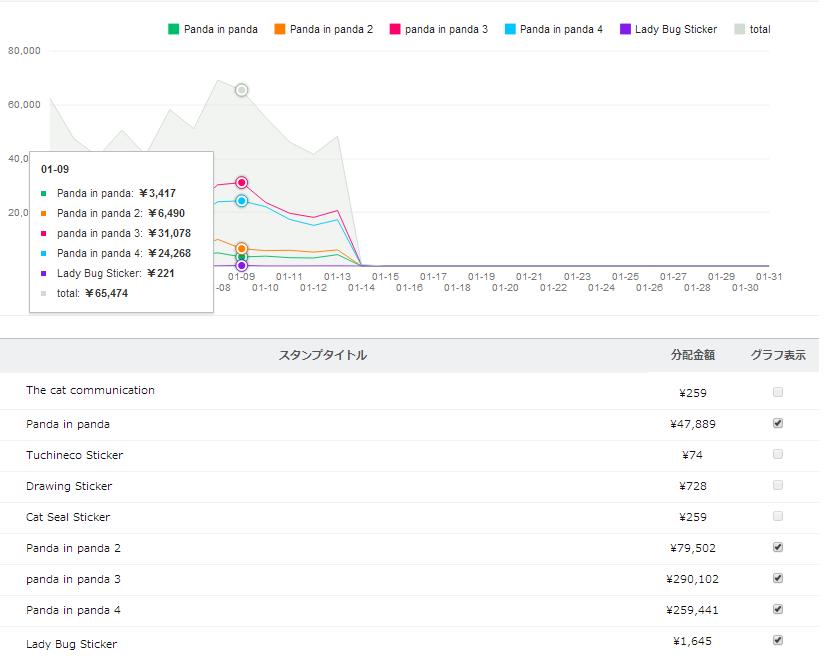
Task: Click the orange Panda in panda 2 data point
Action: tap(242, 248)
